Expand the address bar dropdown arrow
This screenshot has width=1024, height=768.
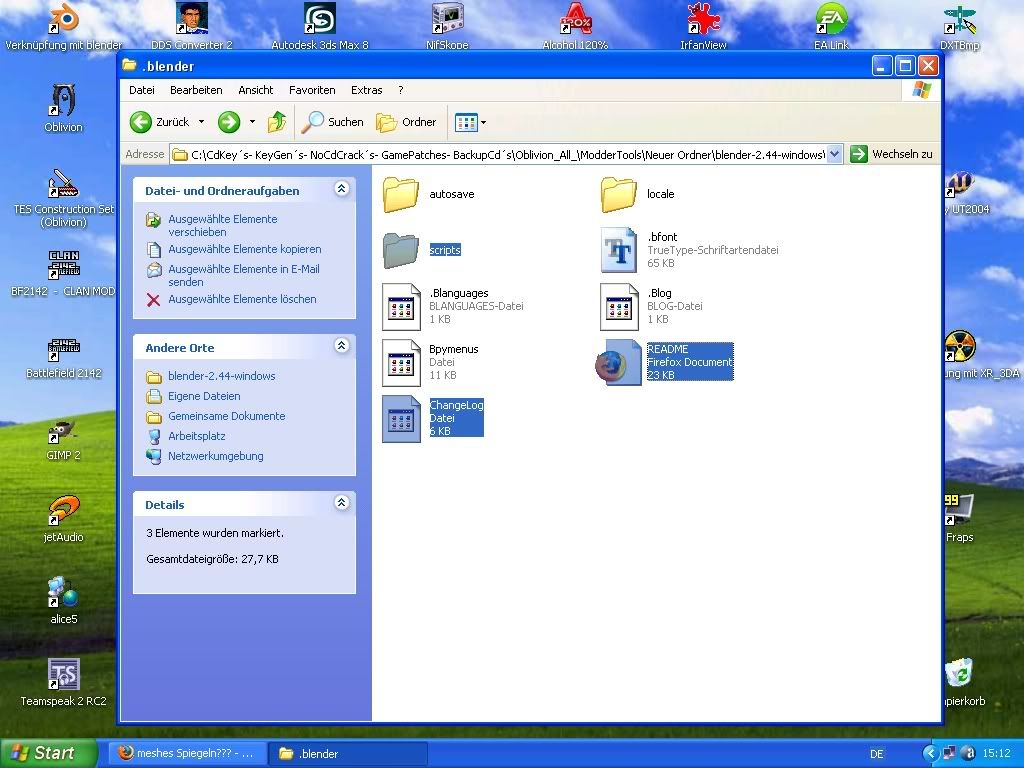click(x=832, y=154)
